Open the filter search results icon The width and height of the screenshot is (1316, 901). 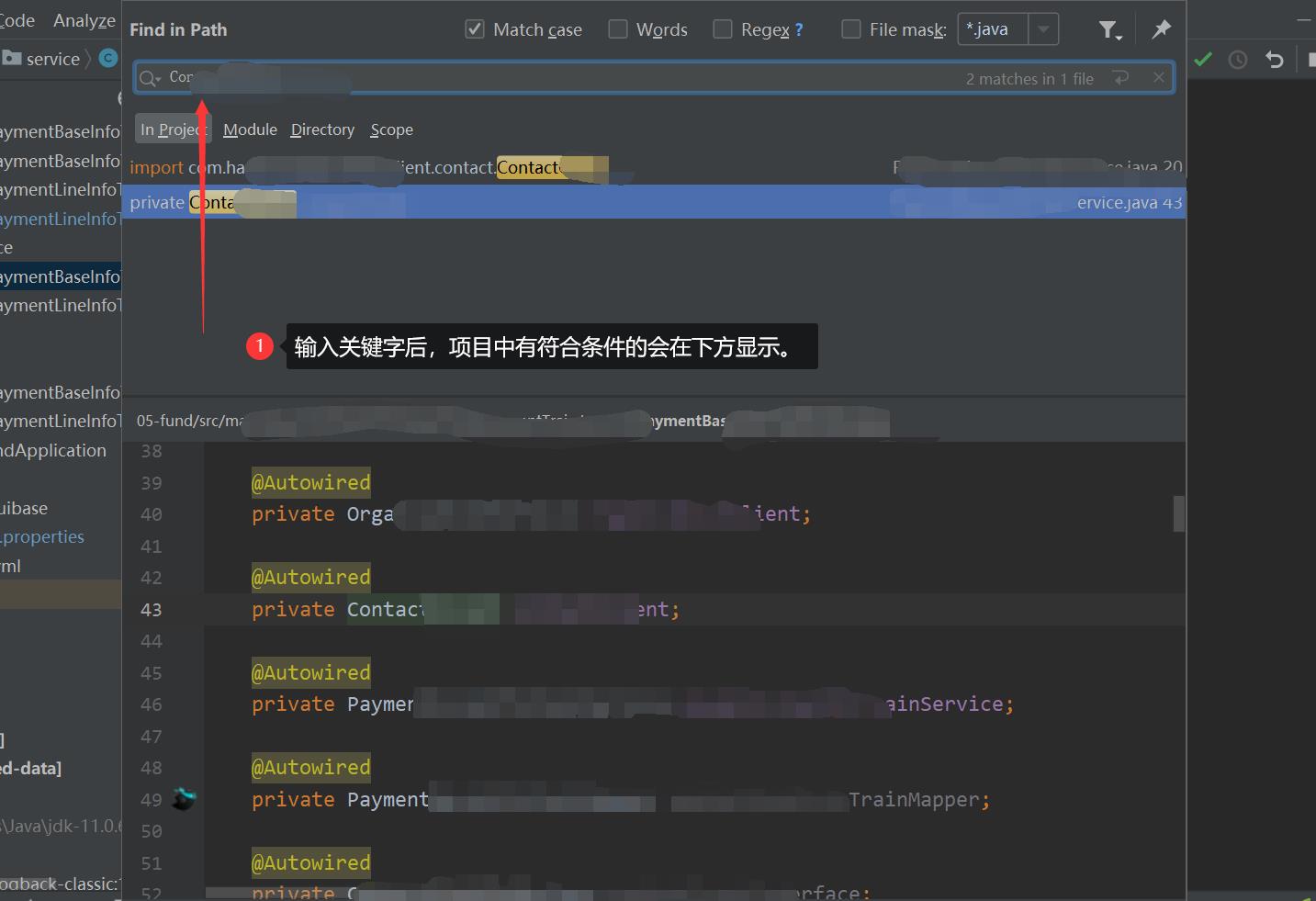coord(1110,30)
